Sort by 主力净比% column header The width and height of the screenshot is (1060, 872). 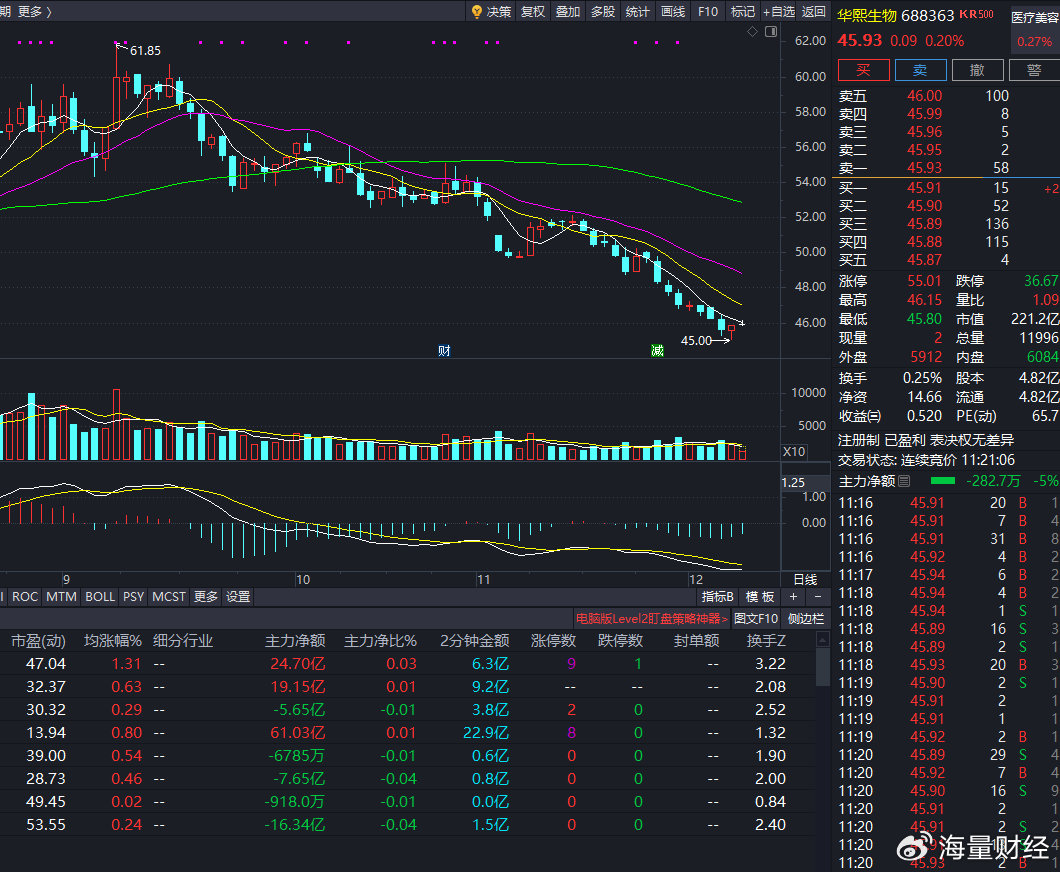[380, 640]
